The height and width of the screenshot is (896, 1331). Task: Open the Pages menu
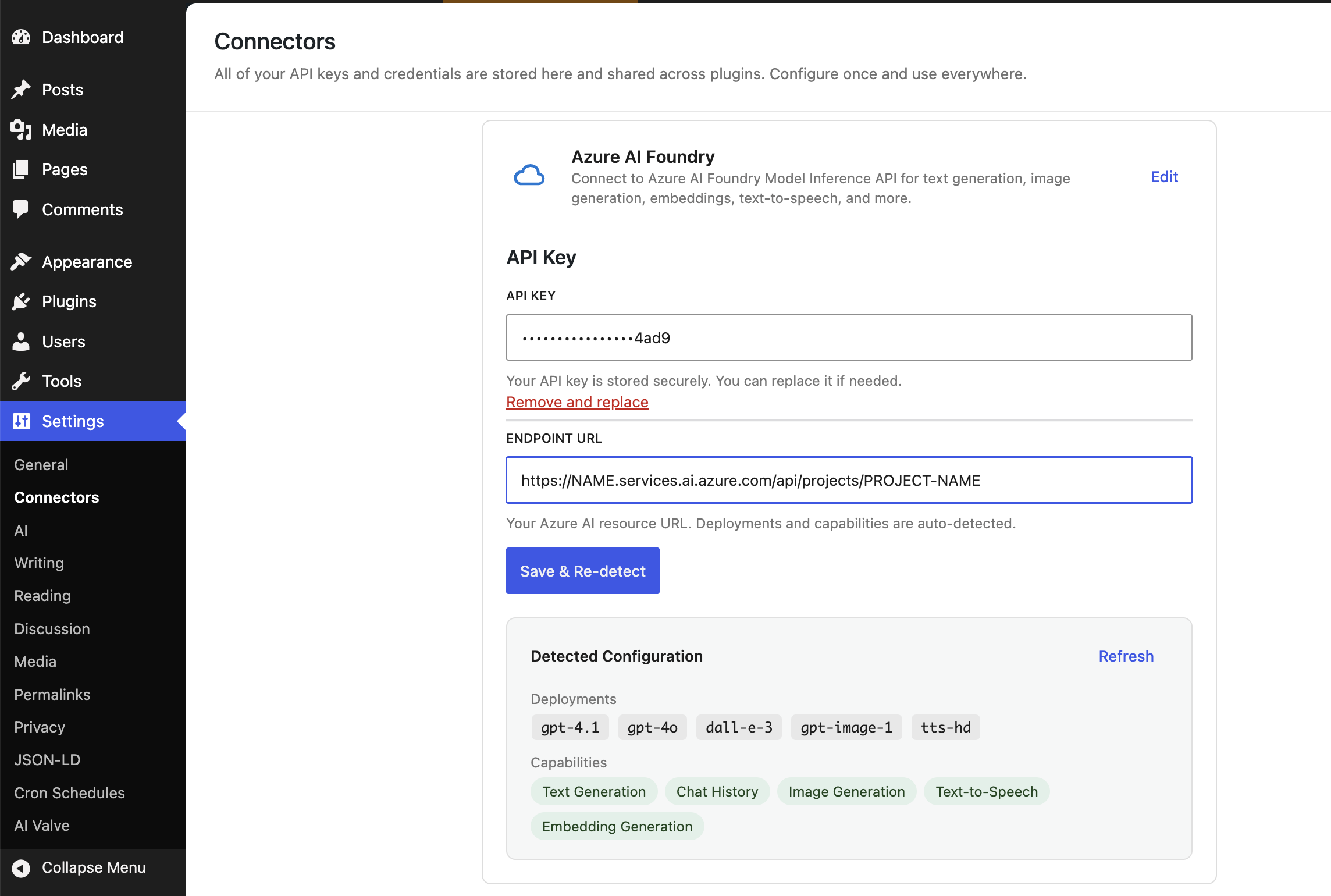point(93,169)
